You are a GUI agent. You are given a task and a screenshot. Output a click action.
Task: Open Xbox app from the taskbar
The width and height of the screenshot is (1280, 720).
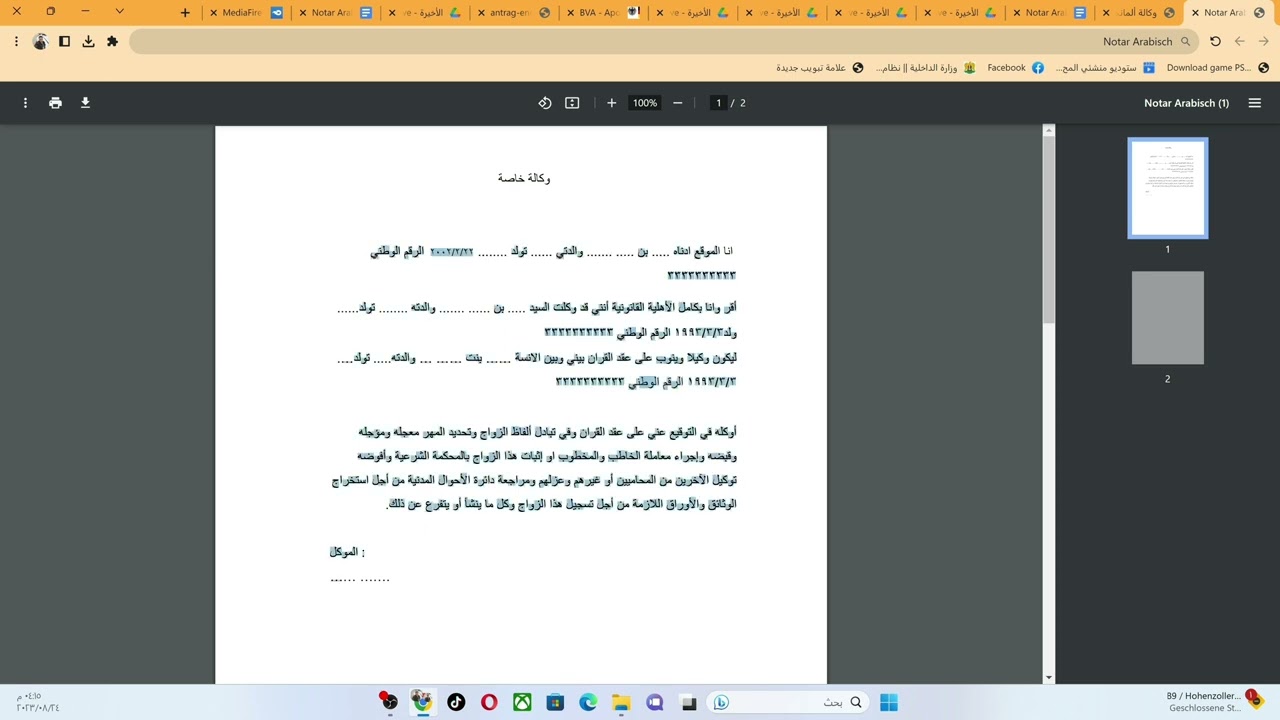click(x=522, y=702)
